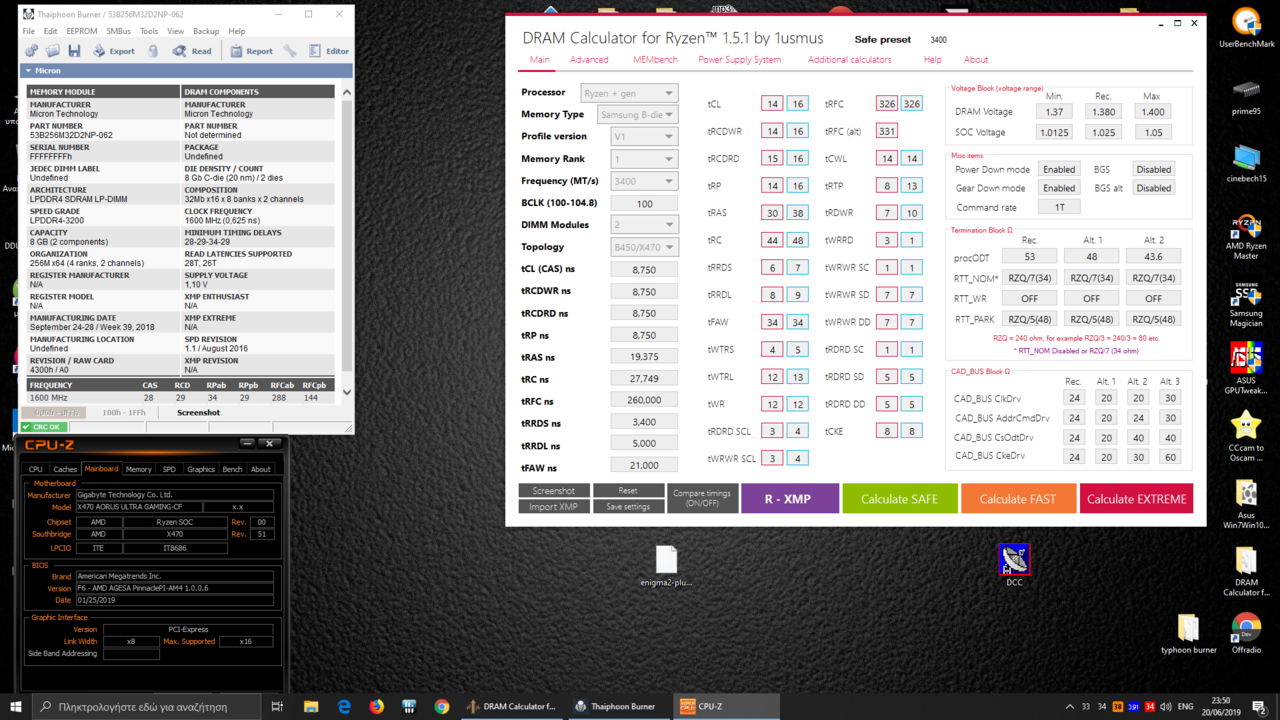Open the SPD tab in CPU-Z

click(x=169, y=469)
